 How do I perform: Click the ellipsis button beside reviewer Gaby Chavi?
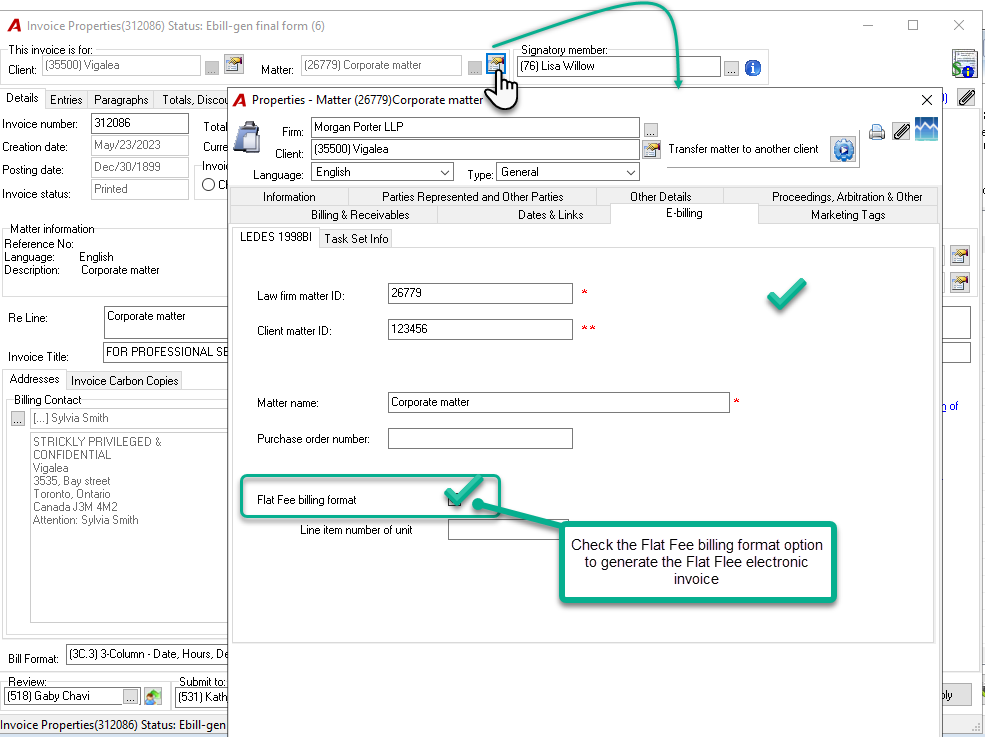click(130, 696)
